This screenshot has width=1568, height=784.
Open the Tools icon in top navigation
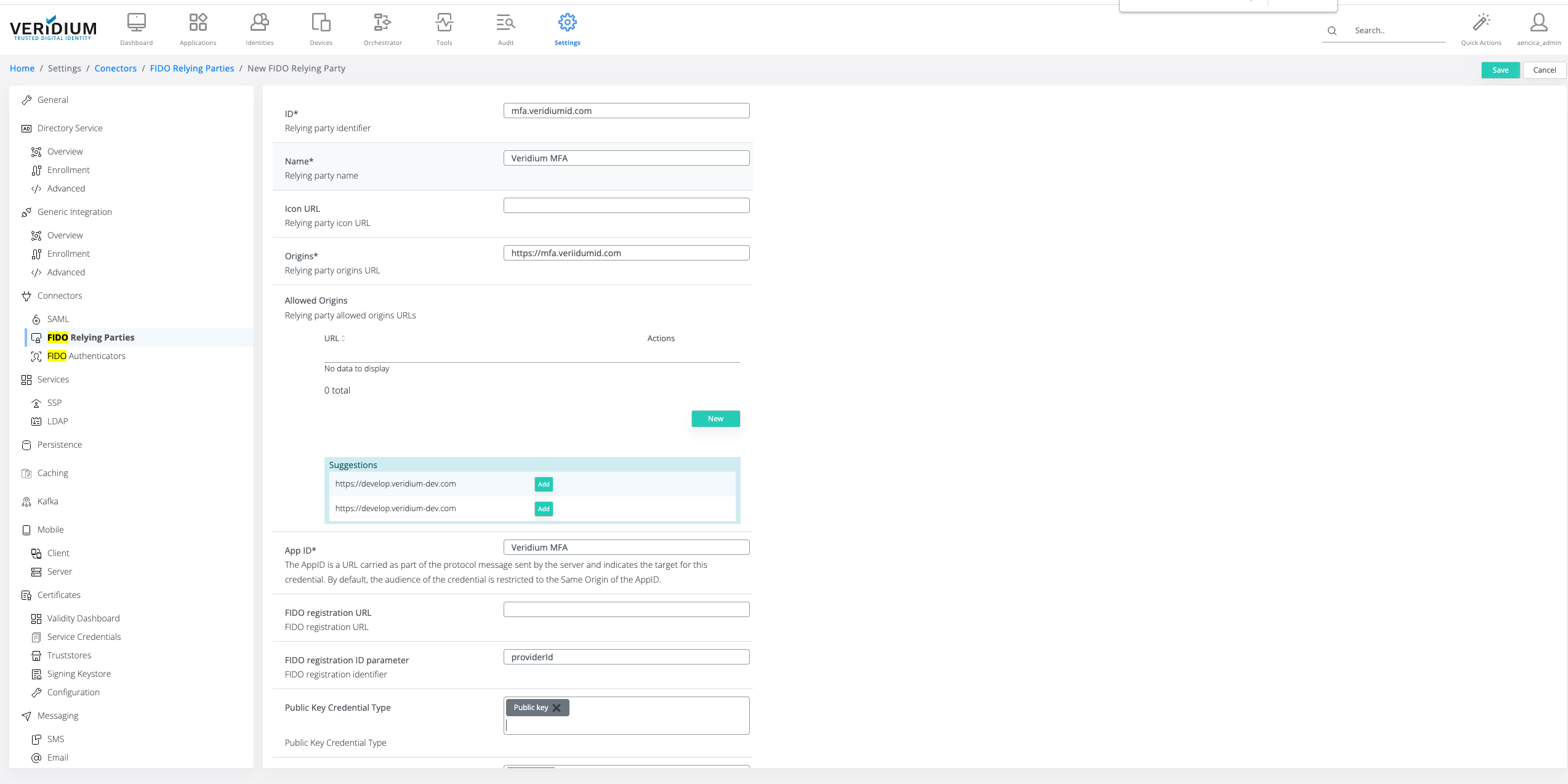click(x=444, y=23)
